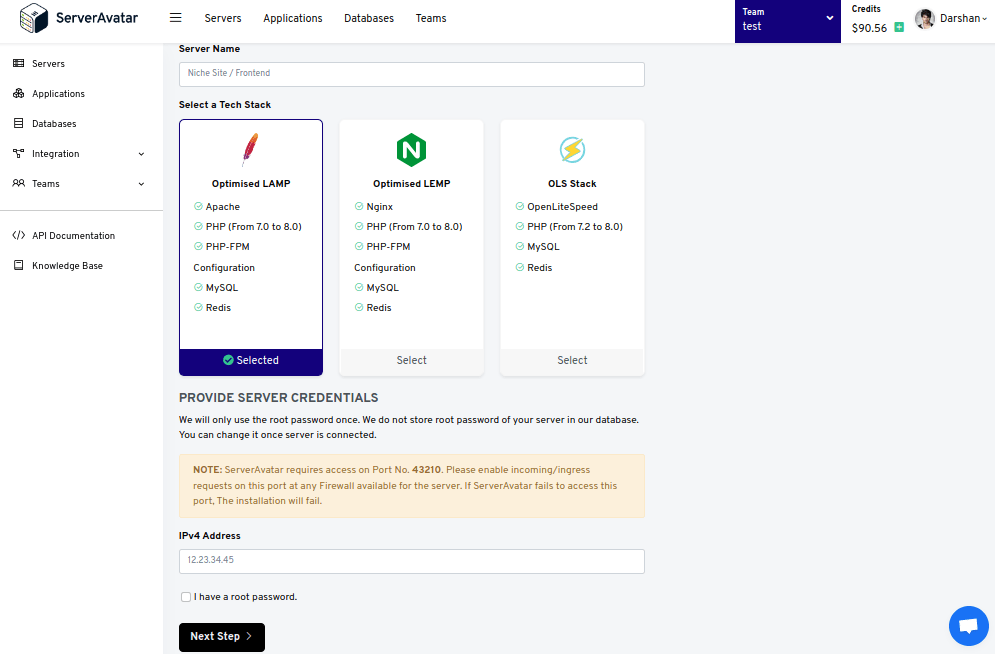Click the Darshan profile avatar
This screenshot has height=654, width=995.
(925, 19)
